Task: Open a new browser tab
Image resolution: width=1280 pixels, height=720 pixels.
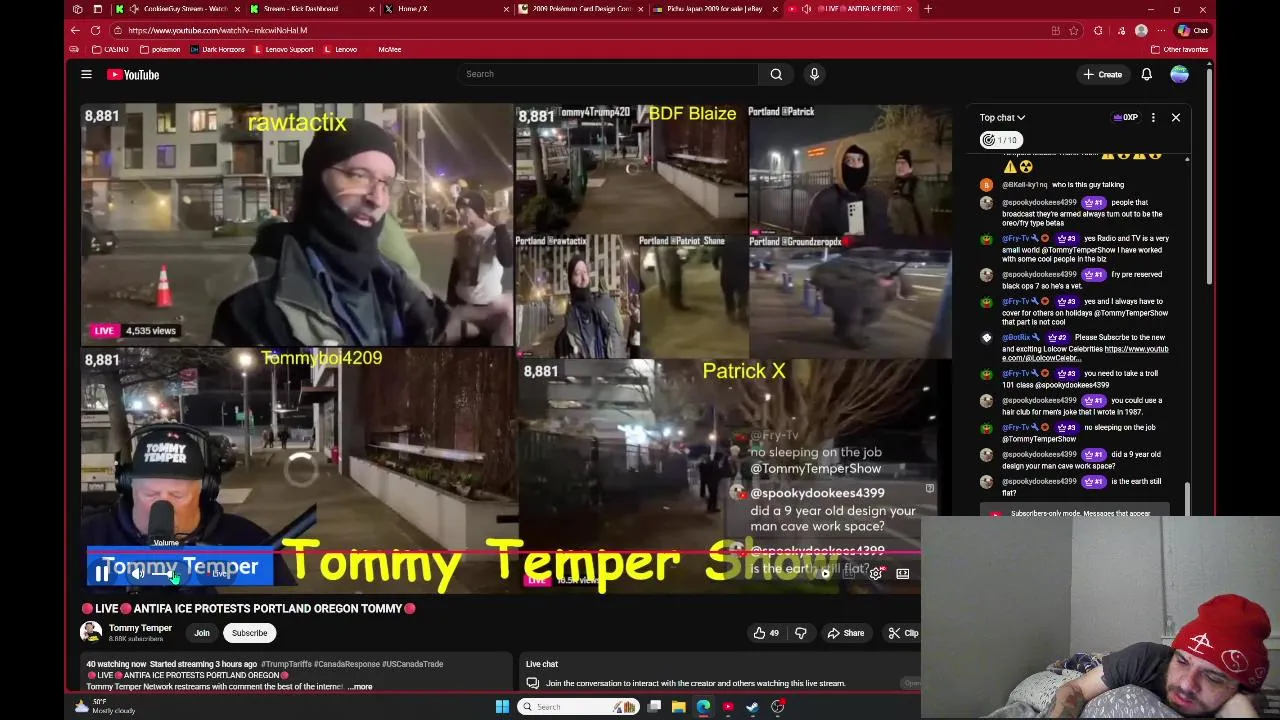Action: tap(928, 9)
